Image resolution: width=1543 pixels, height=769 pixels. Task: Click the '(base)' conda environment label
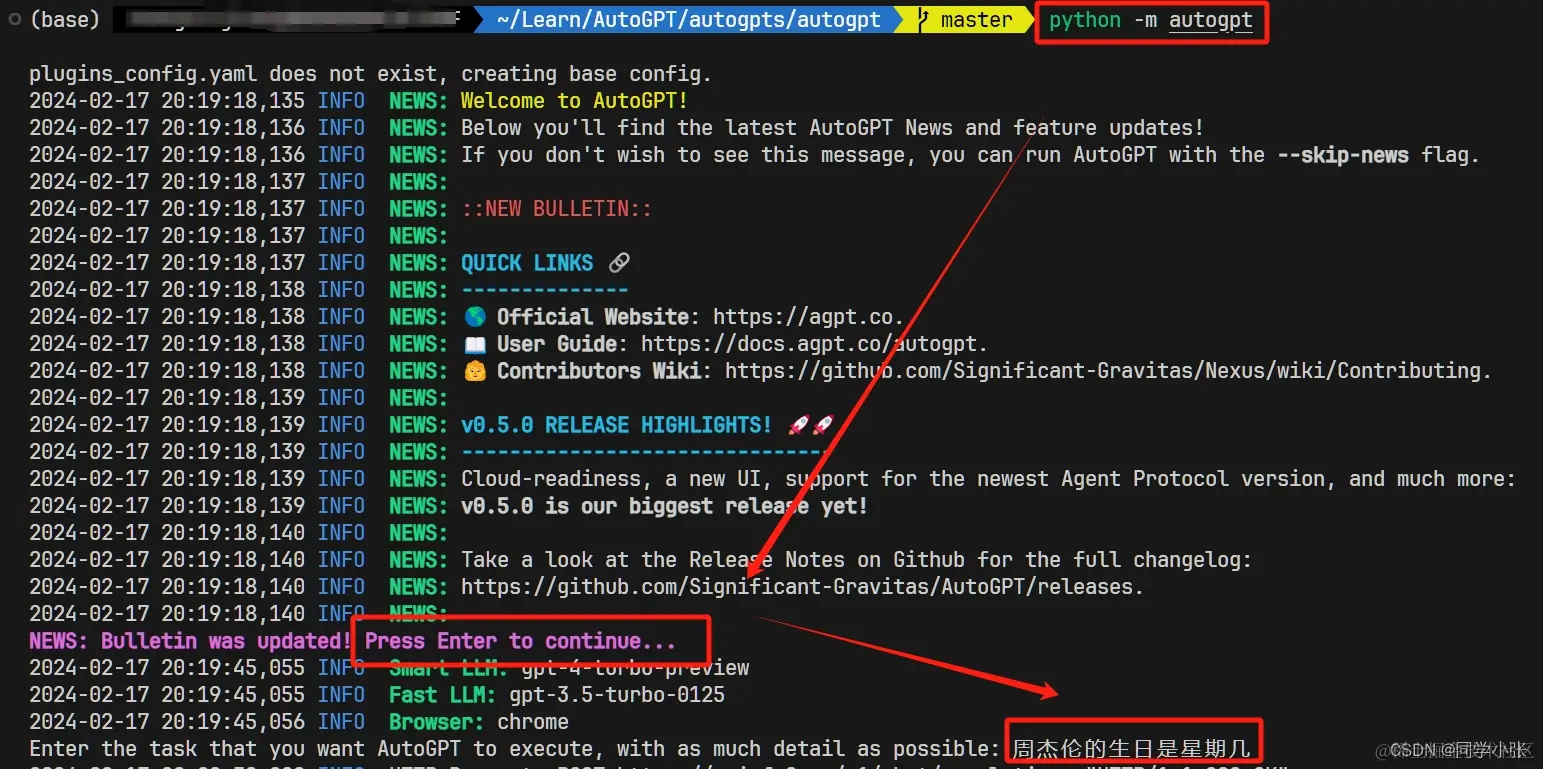coord(65,20)
